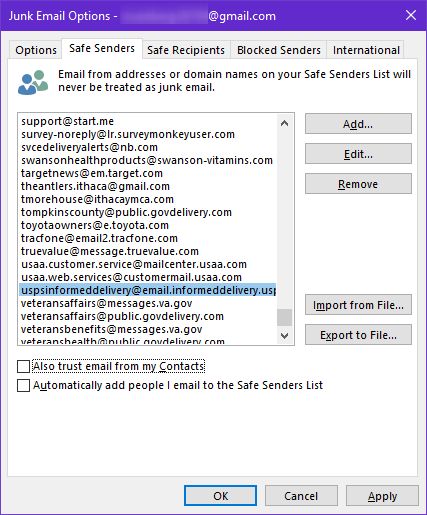The height and width of the screenshot is (515, 427).
Task: Check Automatically add people I email
Action: pos(24,385)
